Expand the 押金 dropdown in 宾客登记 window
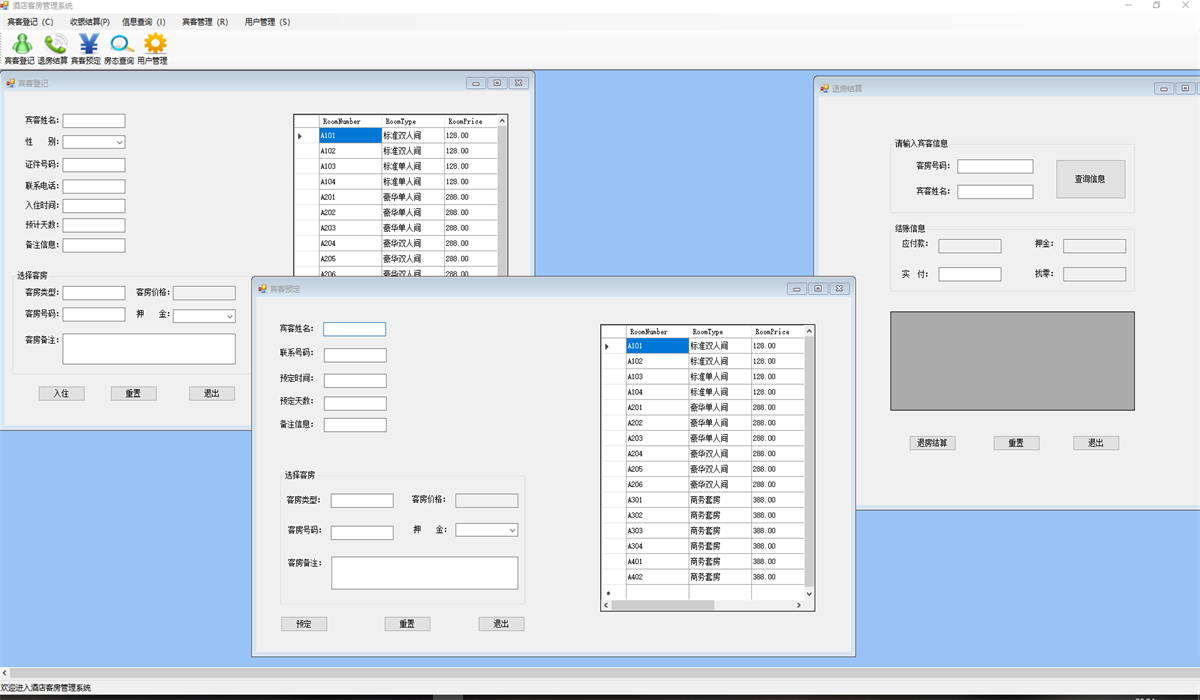1200x700 pixels. click(x=229, y=316)
